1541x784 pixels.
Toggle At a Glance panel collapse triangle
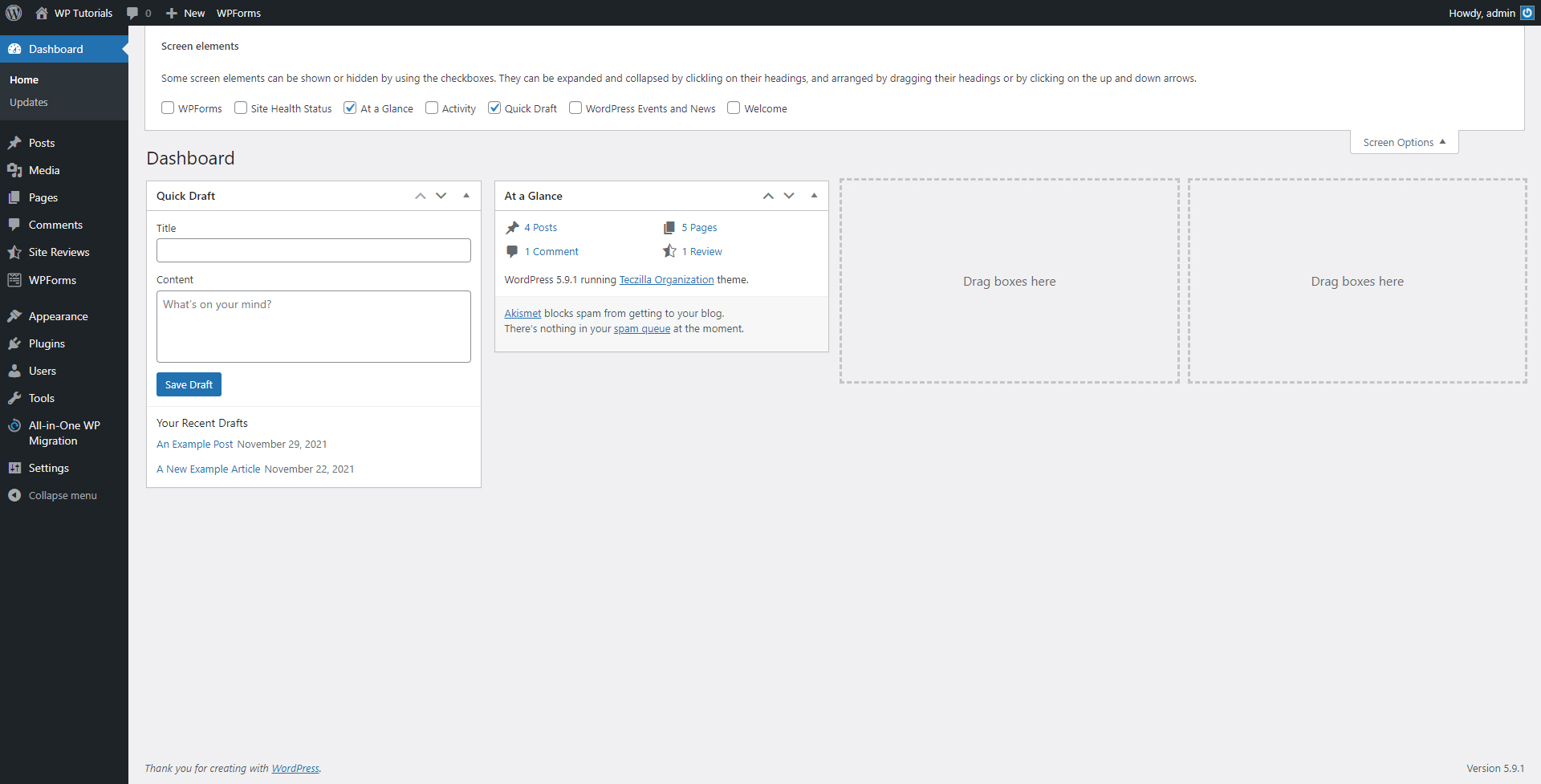[815, 196]
